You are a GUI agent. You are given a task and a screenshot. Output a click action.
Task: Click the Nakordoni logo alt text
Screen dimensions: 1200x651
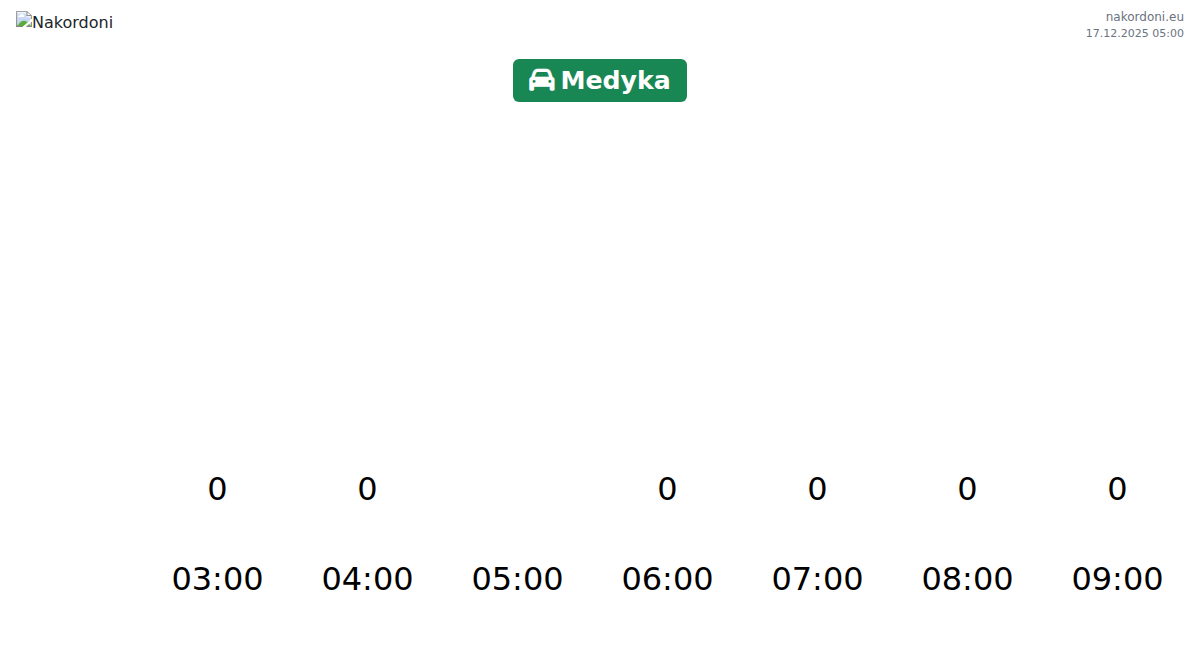coord(72,23)
